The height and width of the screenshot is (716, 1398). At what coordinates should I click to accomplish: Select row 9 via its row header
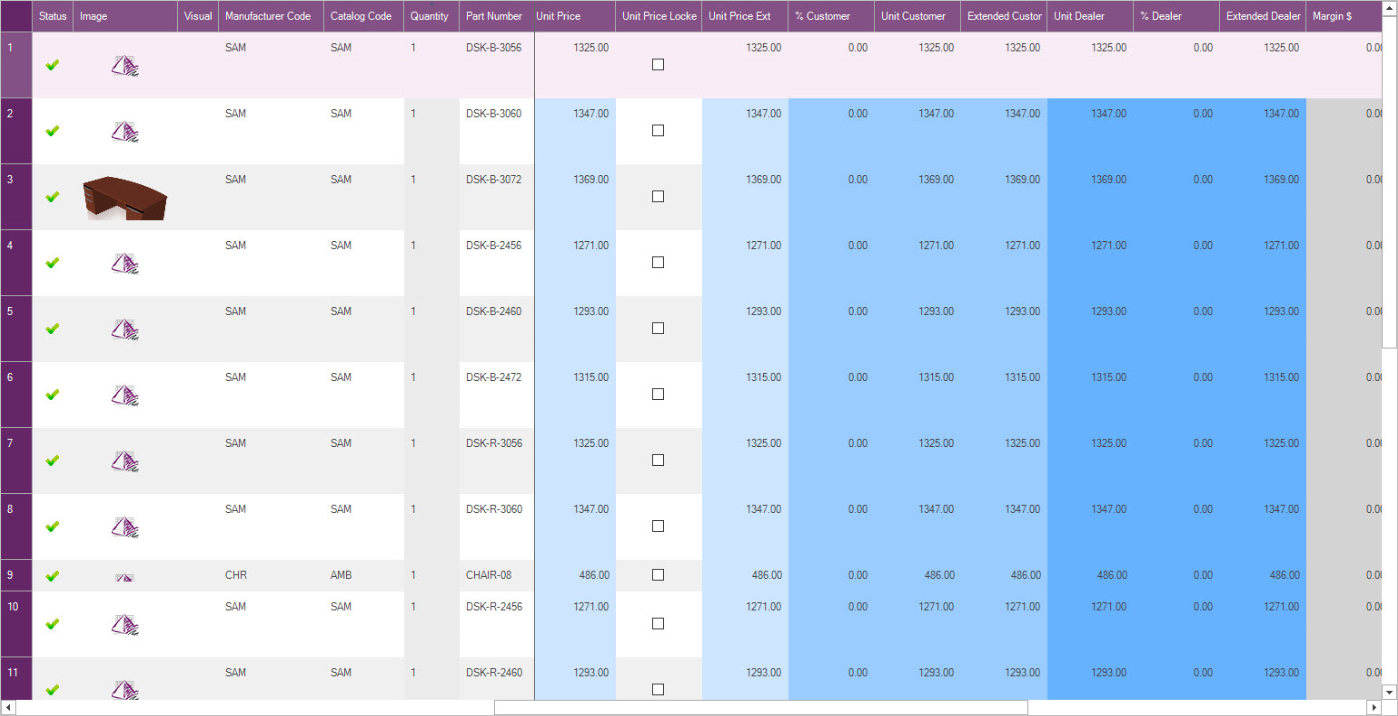16,575
